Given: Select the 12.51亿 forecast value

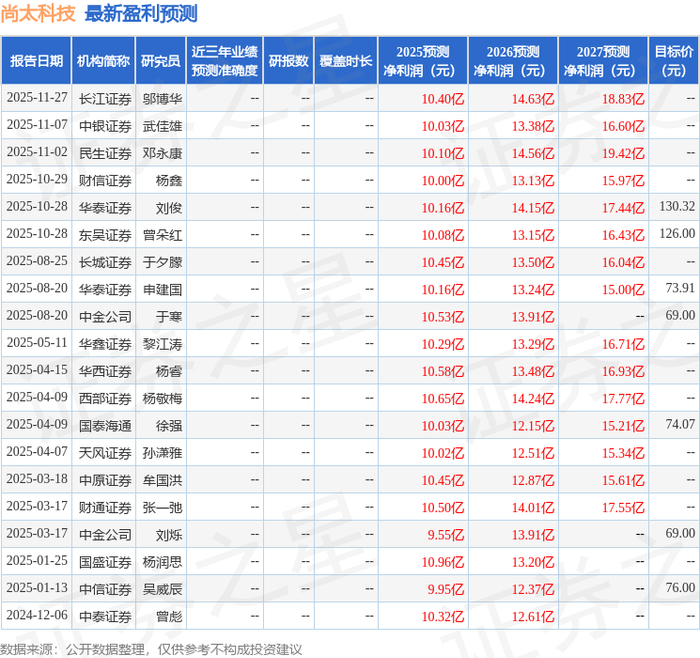Looking at the screenshot, I should [x=533, y=453].
